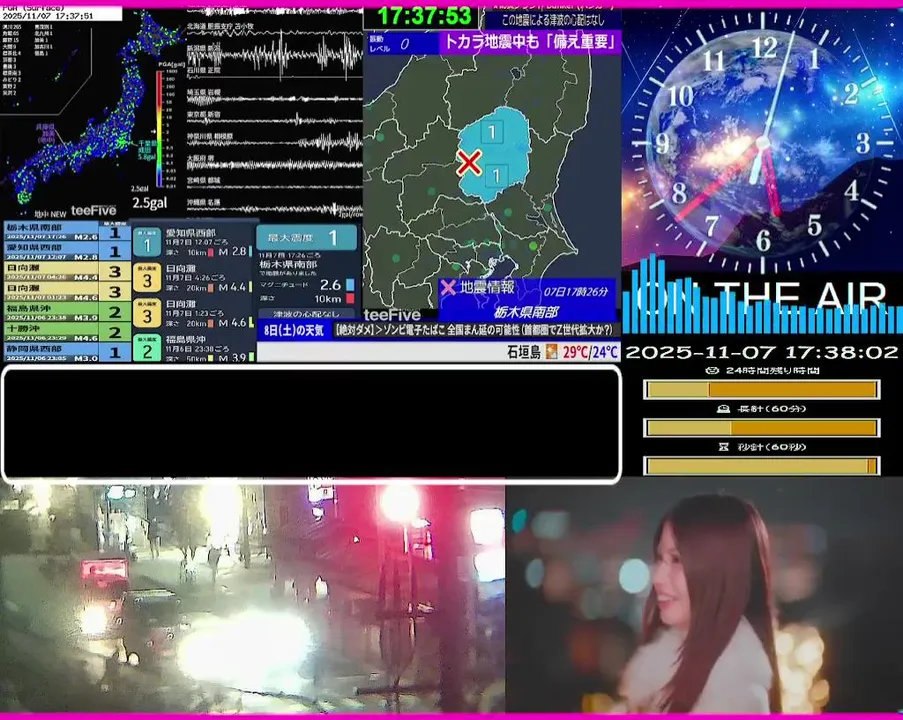Click the teeFive logo on the epicenter map
The image size is (903, 720).
click(392, 315)
